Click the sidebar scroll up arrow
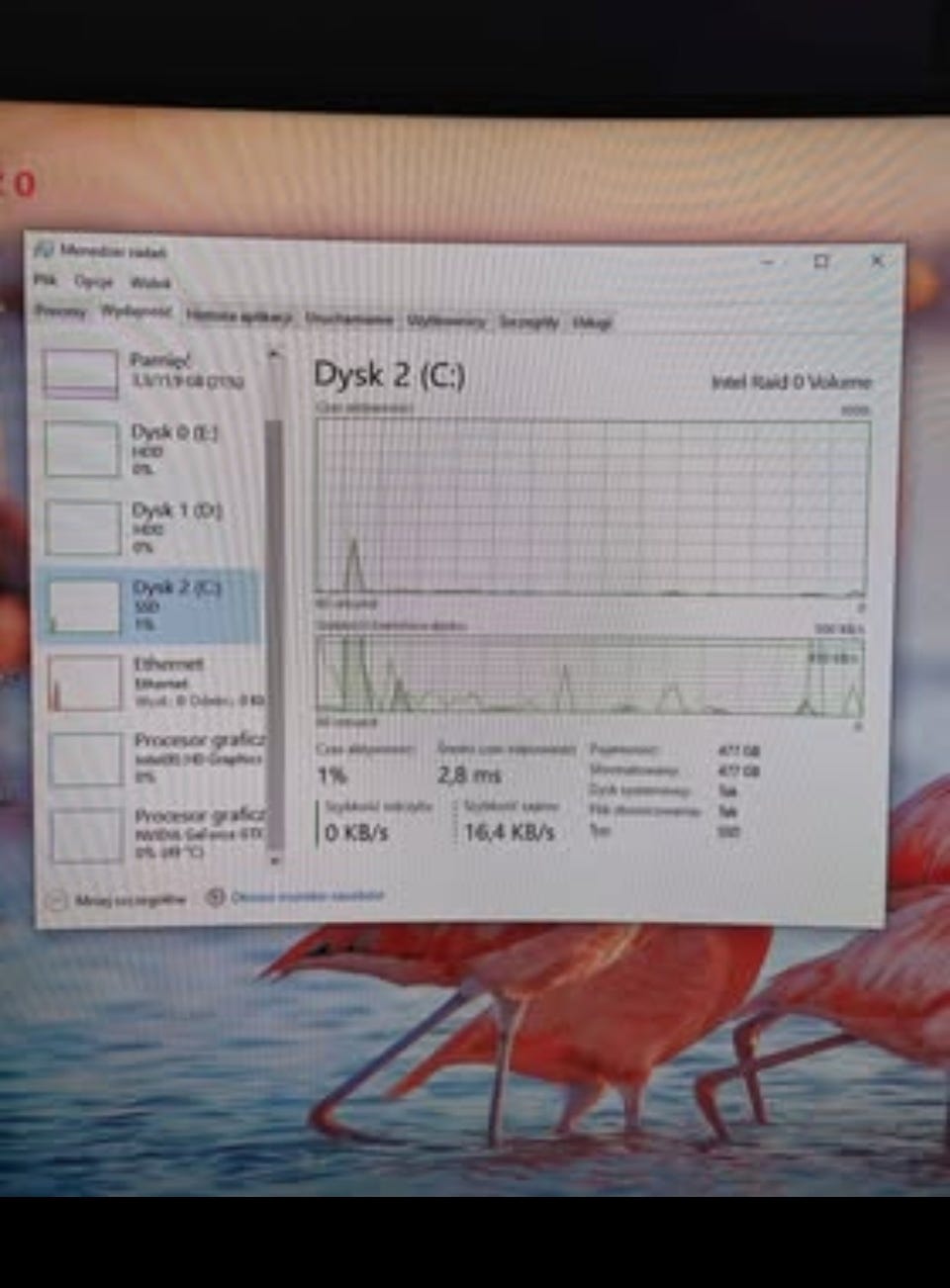The width and height of the screenshot is (950, 1288). coord(274,354)
